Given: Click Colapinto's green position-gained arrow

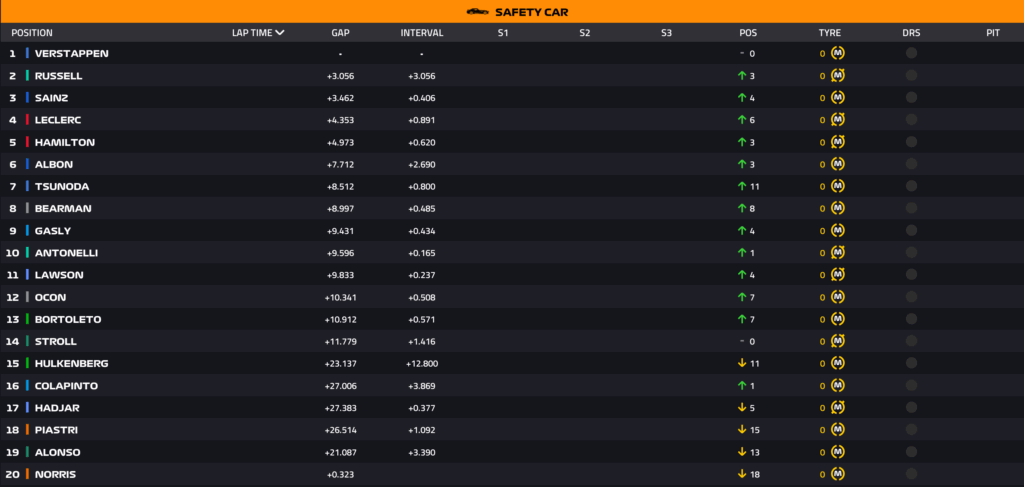Looking at the screenshot, I should pos(741,386).
